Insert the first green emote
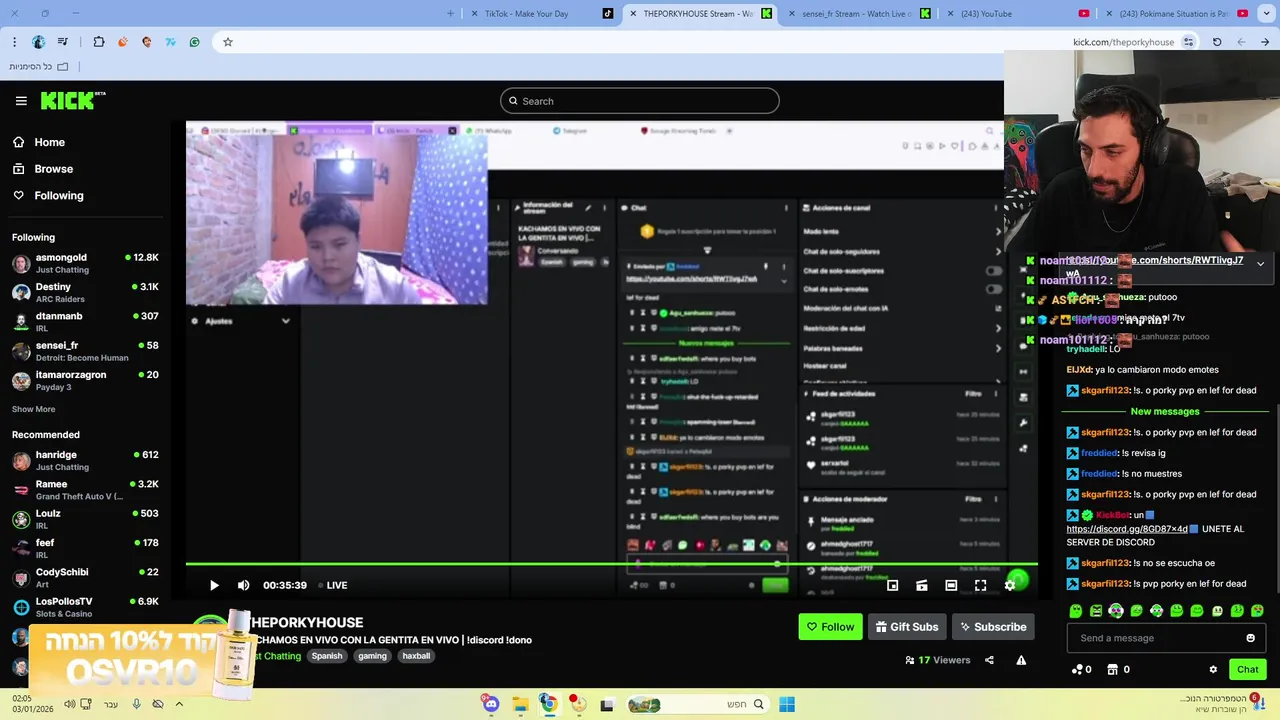 1076,611
